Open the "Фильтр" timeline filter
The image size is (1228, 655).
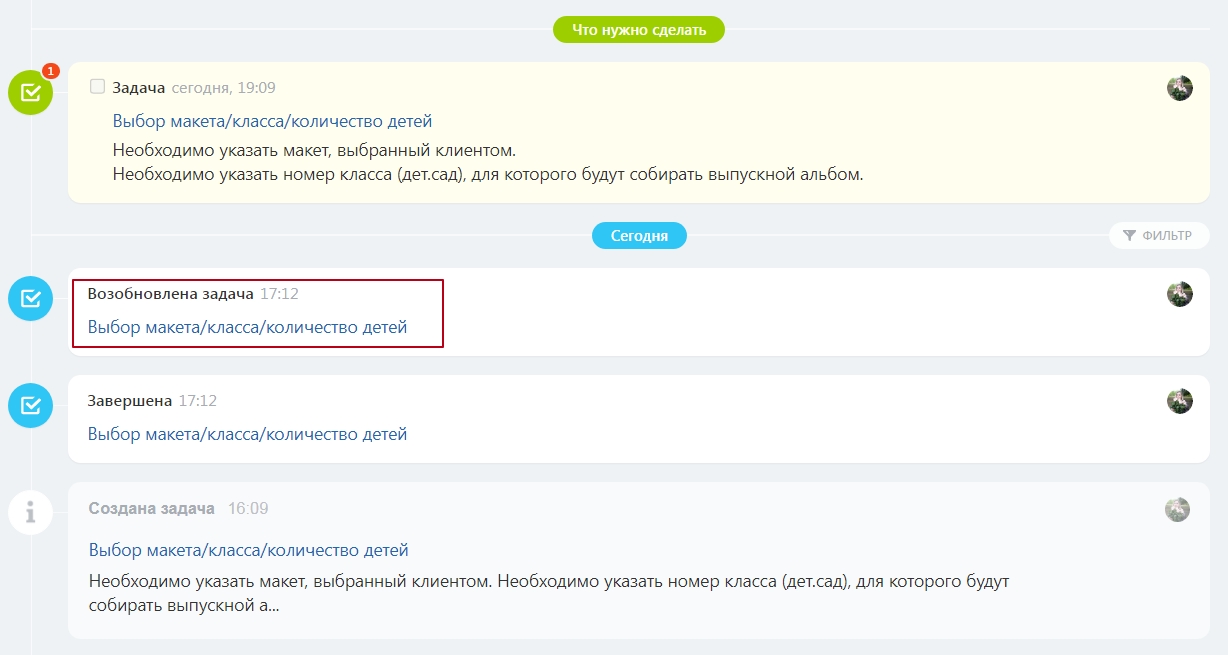1158,236
